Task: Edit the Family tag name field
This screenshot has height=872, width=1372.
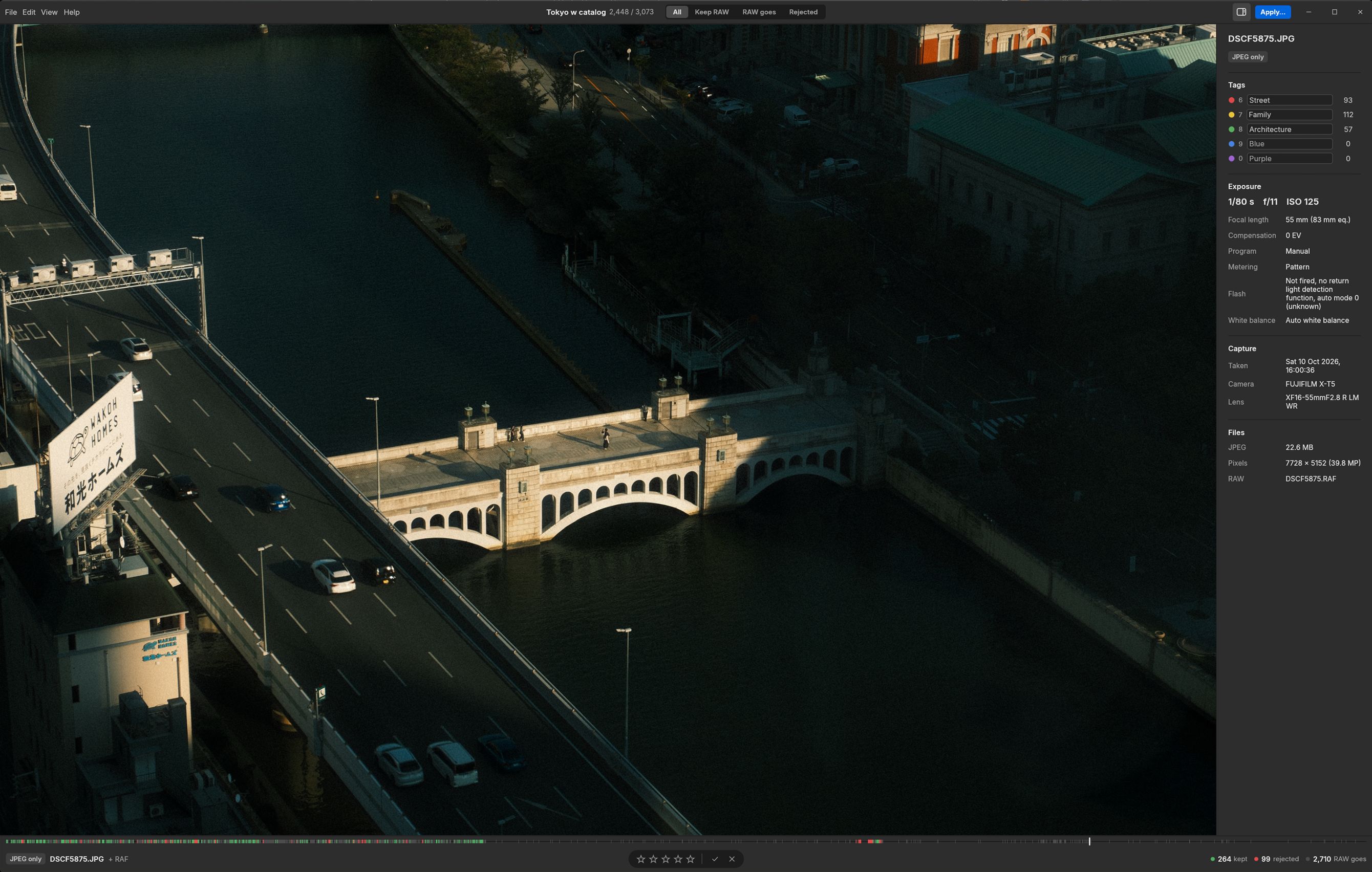Action: point(1290,115)
